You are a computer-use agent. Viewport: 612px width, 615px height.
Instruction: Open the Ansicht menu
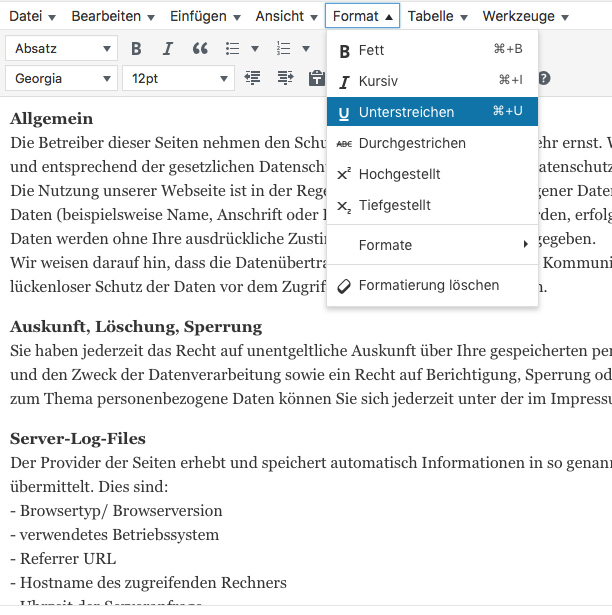[x=286, y=16]
